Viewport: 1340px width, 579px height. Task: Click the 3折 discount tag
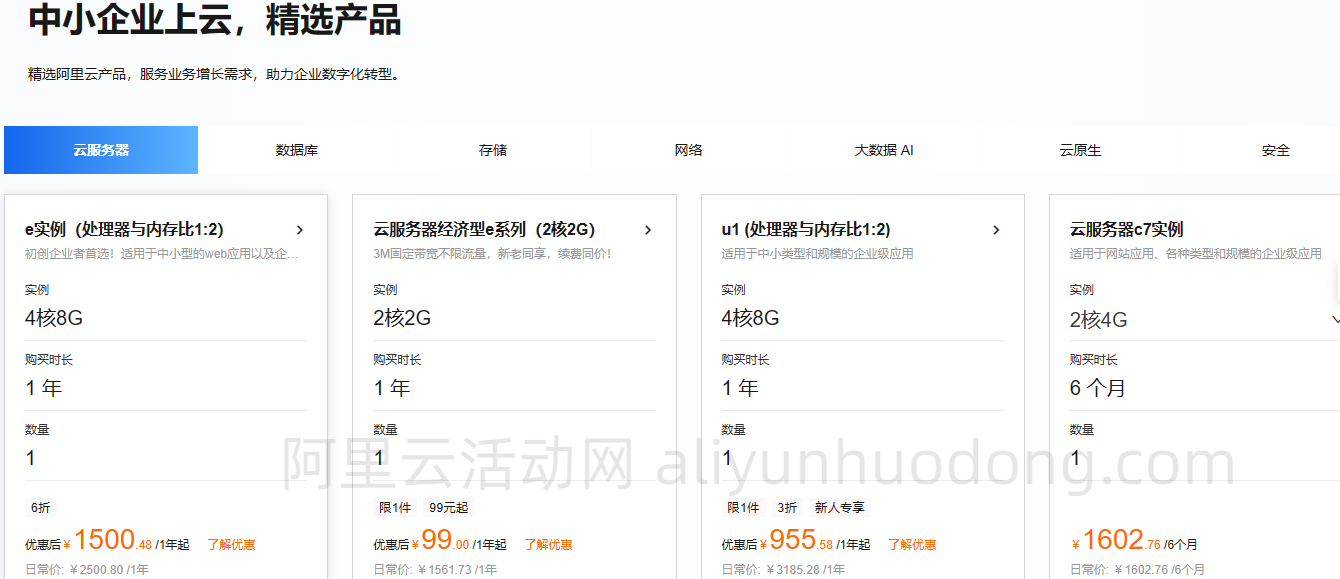coord(788,508)
